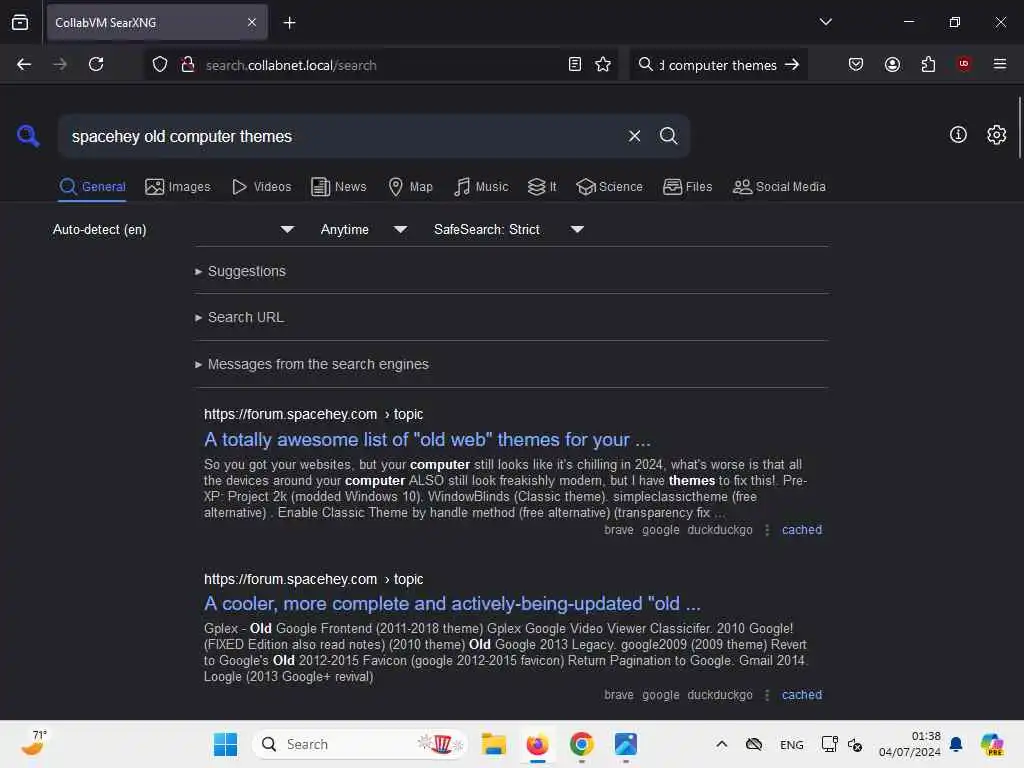Switch to the Science category
1024x768 pixels.
click(609, 187)
